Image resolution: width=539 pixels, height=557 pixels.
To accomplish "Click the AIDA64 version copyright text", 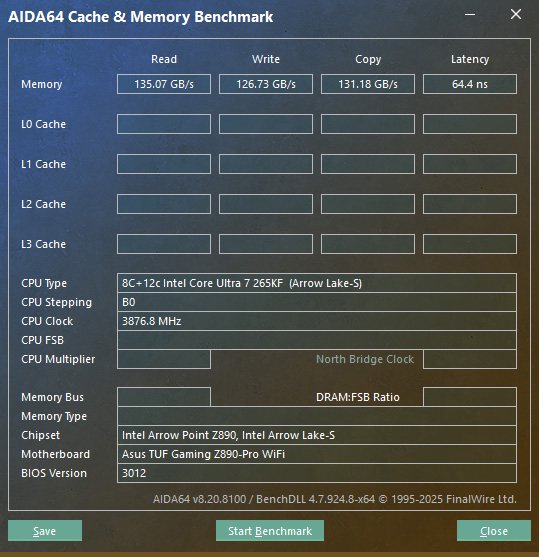I will [x=335, y=499].
